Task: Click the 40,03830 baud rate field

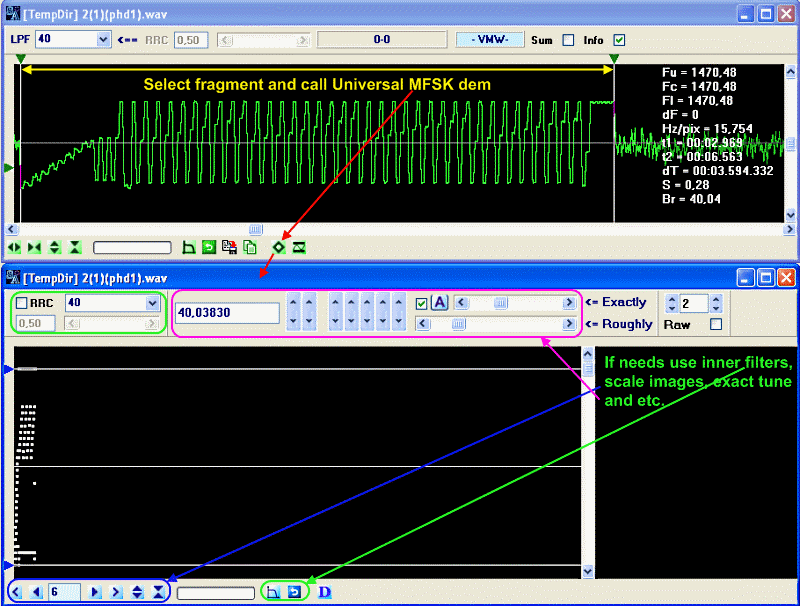Action: coord(227,313)
